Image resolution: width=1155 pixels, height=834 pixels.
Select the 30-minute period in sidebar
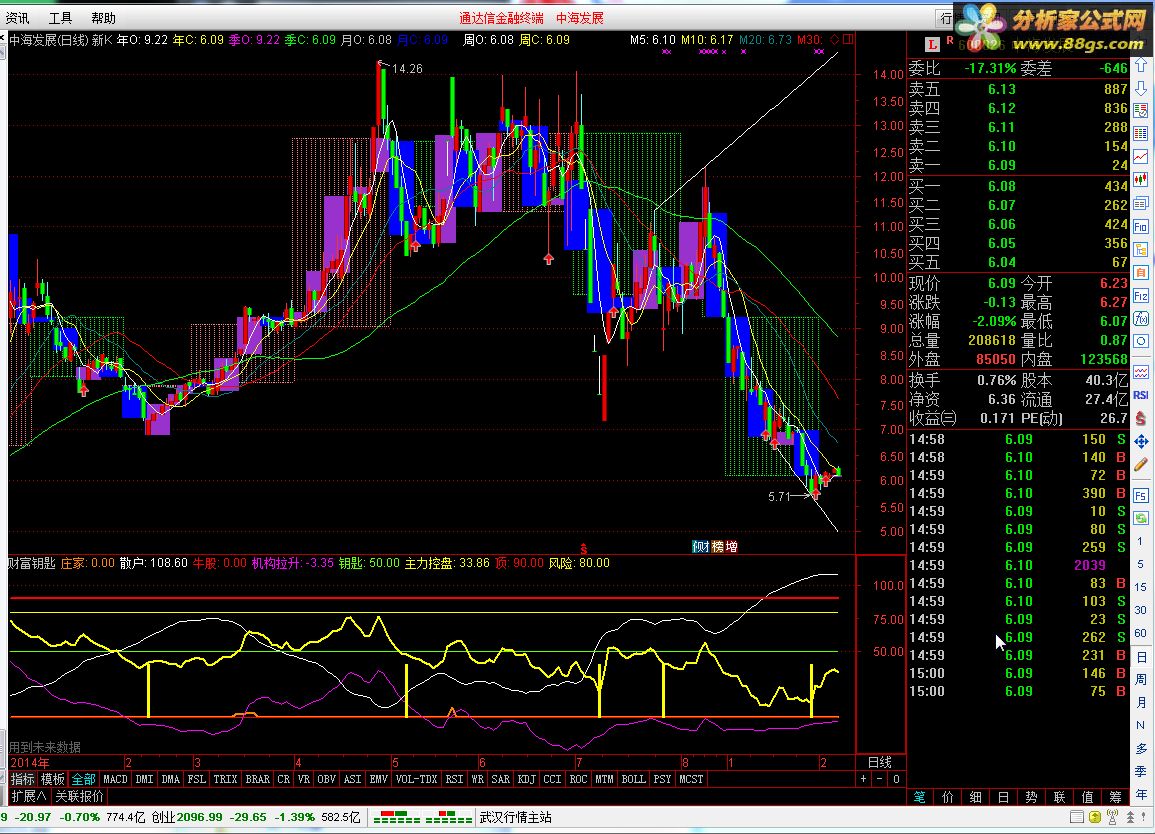(1140, 610)
